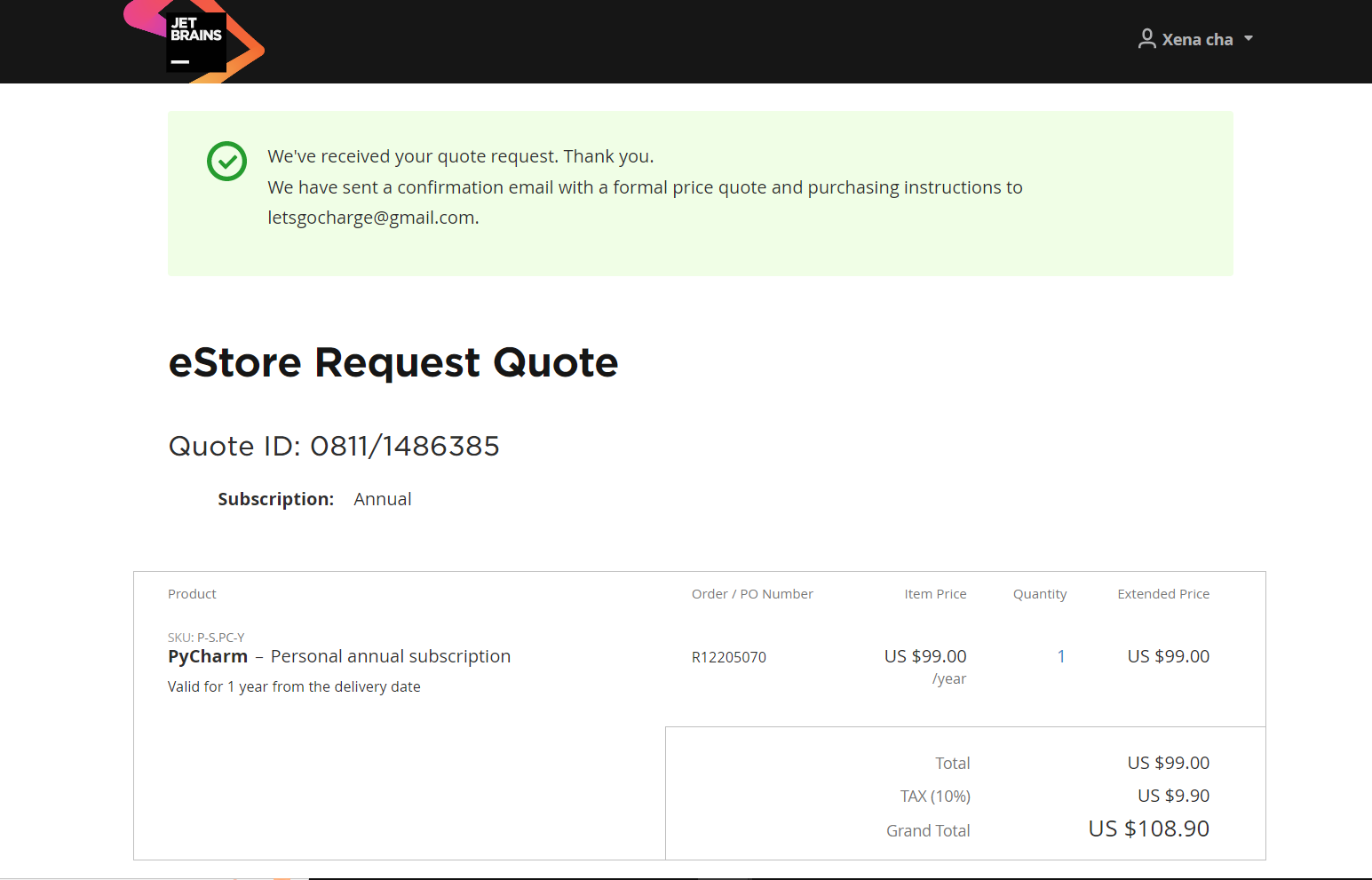The width and height of the screenshot is (1372, 880).
Task: Click the JetBrains logo
Action: (194, 41)
